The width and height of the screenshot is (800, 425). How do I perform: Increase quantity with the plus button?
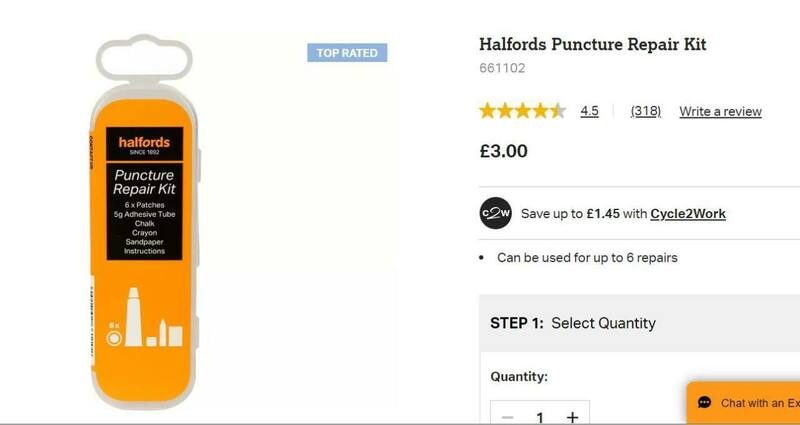coord(572,417)
